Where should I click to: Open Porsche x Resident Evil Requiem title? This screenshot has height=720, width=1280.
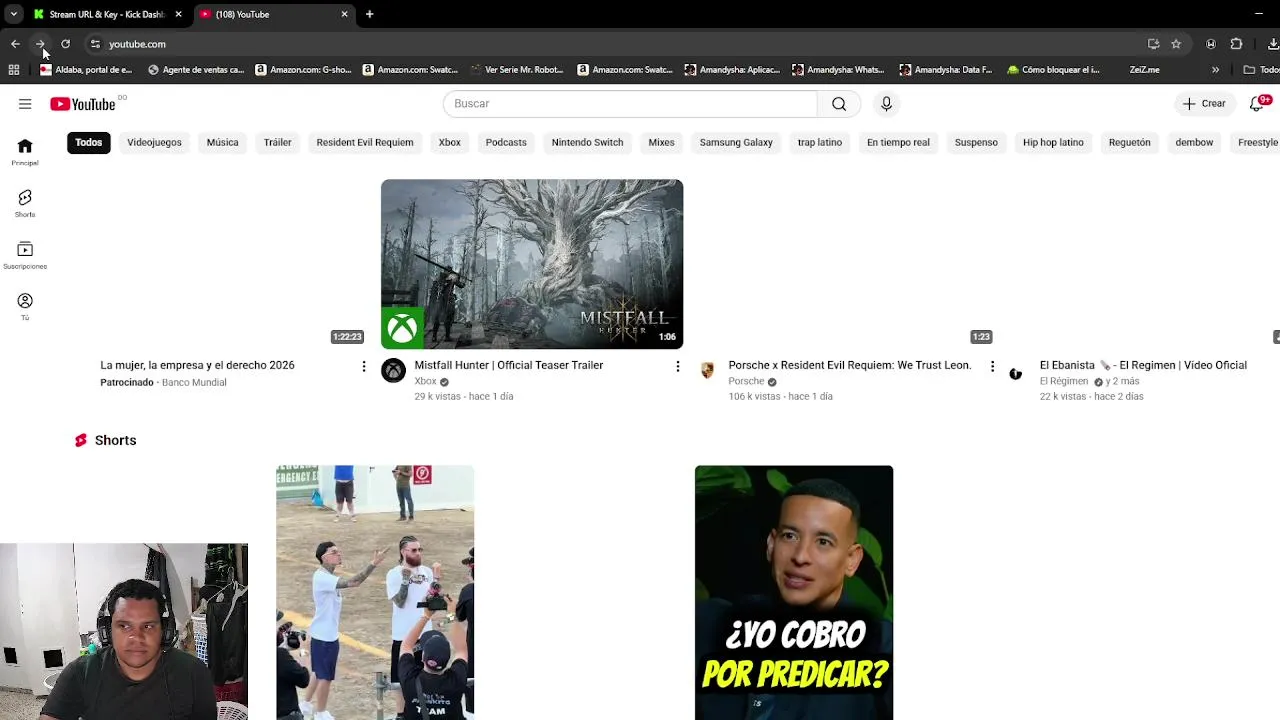[x=850, y=365]
